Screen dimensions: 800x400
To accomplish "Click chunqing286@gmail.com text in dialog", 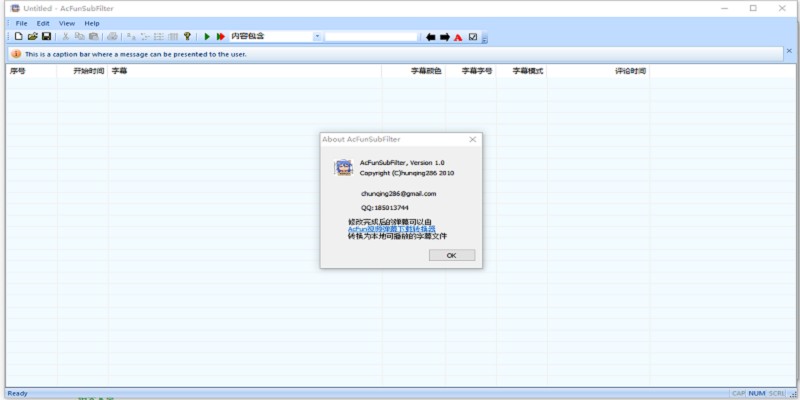I will coord(398,194).
